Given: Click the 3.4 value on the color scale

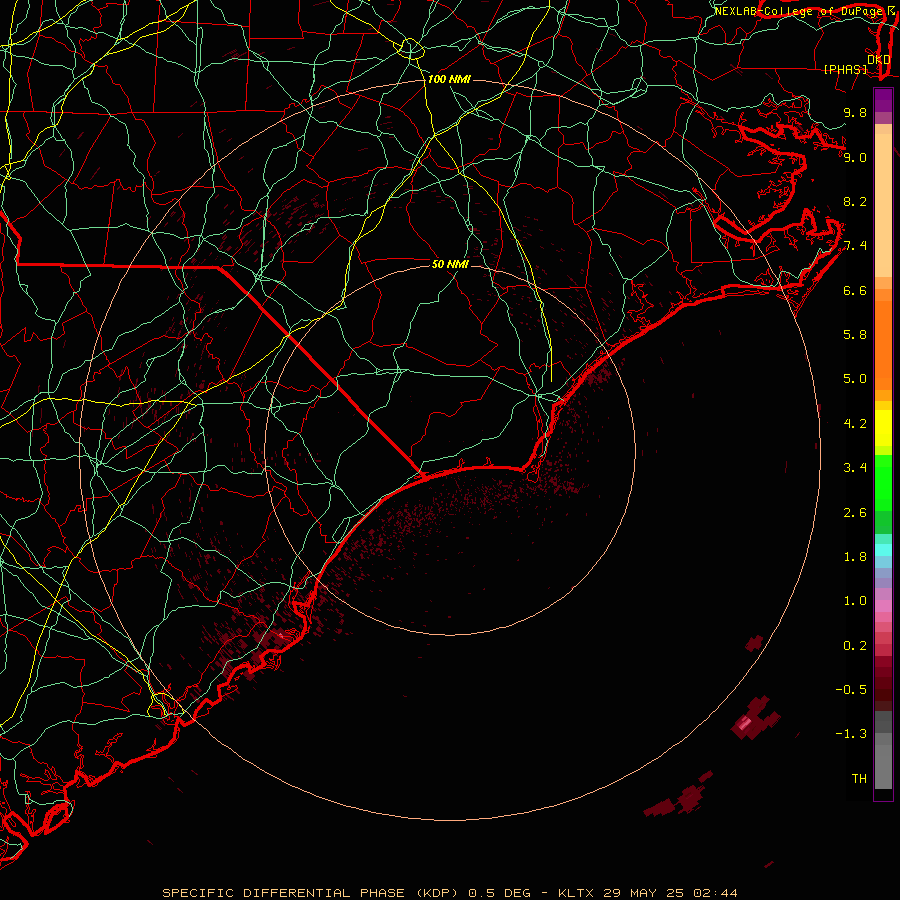Looking at the screenshot, I should click(855, 468).
